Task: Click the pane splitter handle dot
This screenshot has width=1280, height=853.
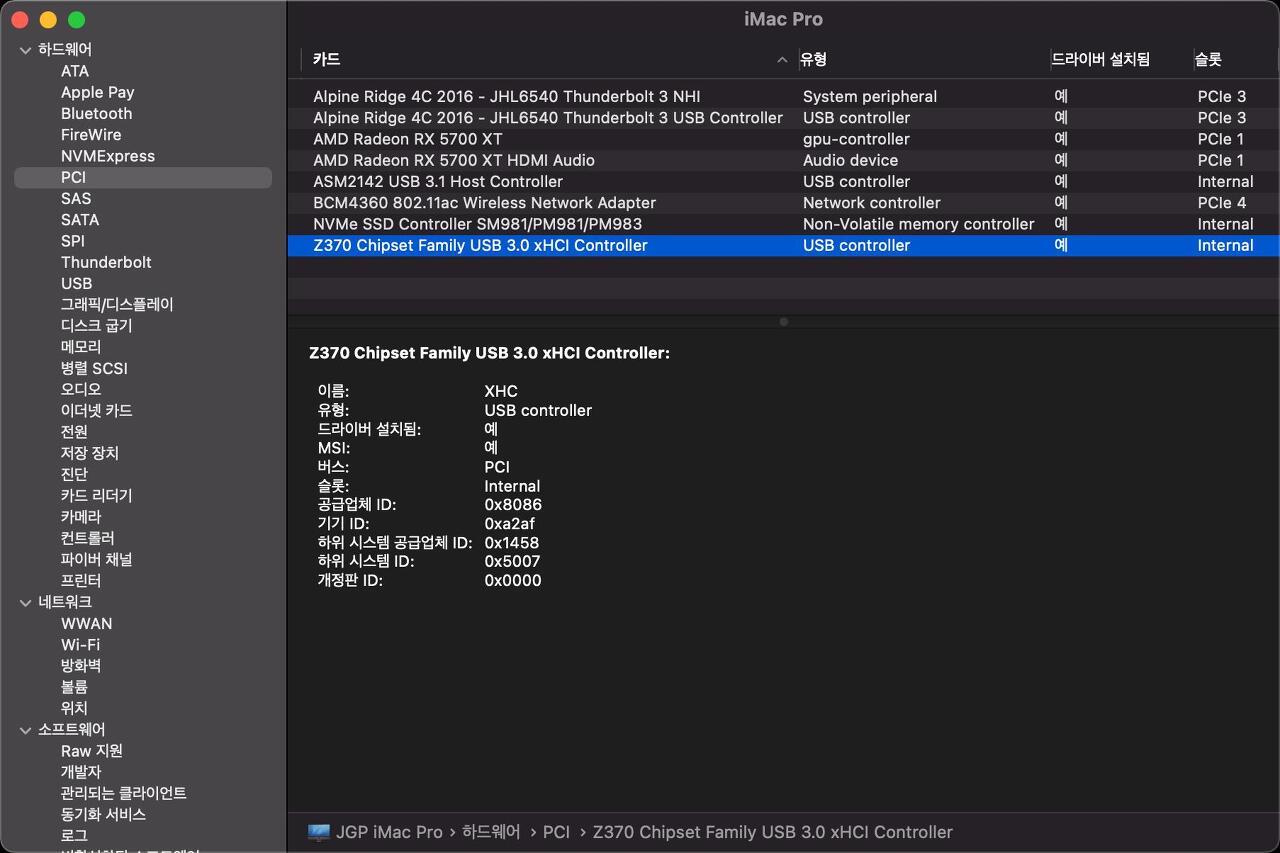Action: pyautogui.click(x=783, y=322)
